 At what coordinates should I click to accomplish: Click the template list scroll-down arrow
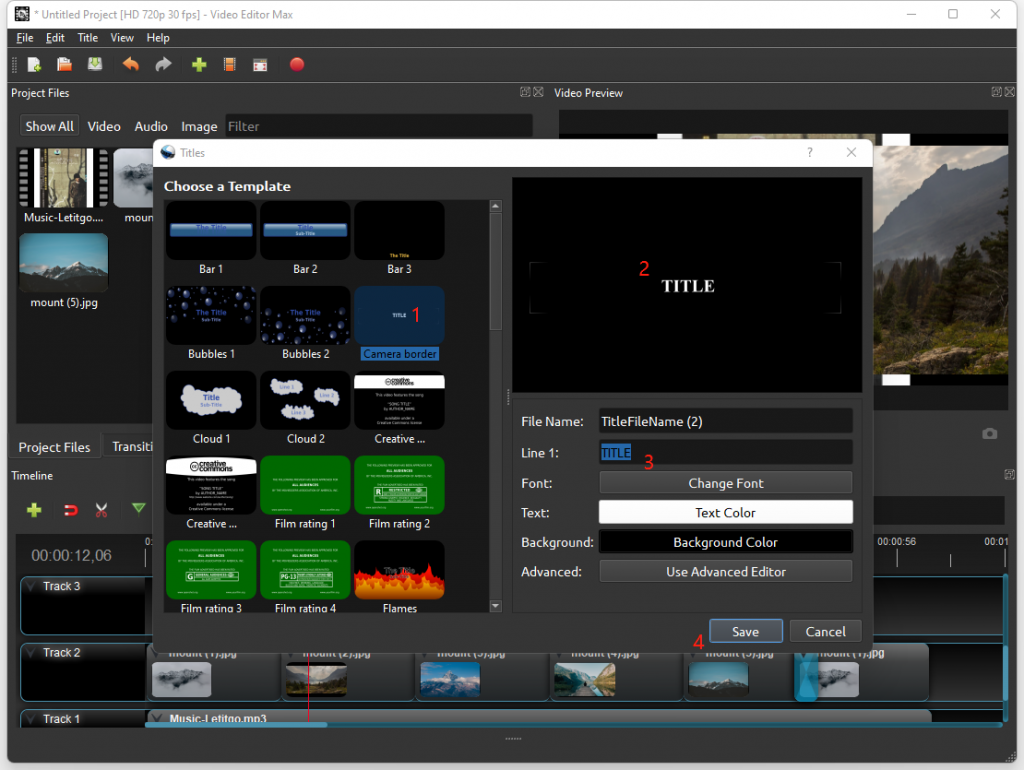coord(496,606)
